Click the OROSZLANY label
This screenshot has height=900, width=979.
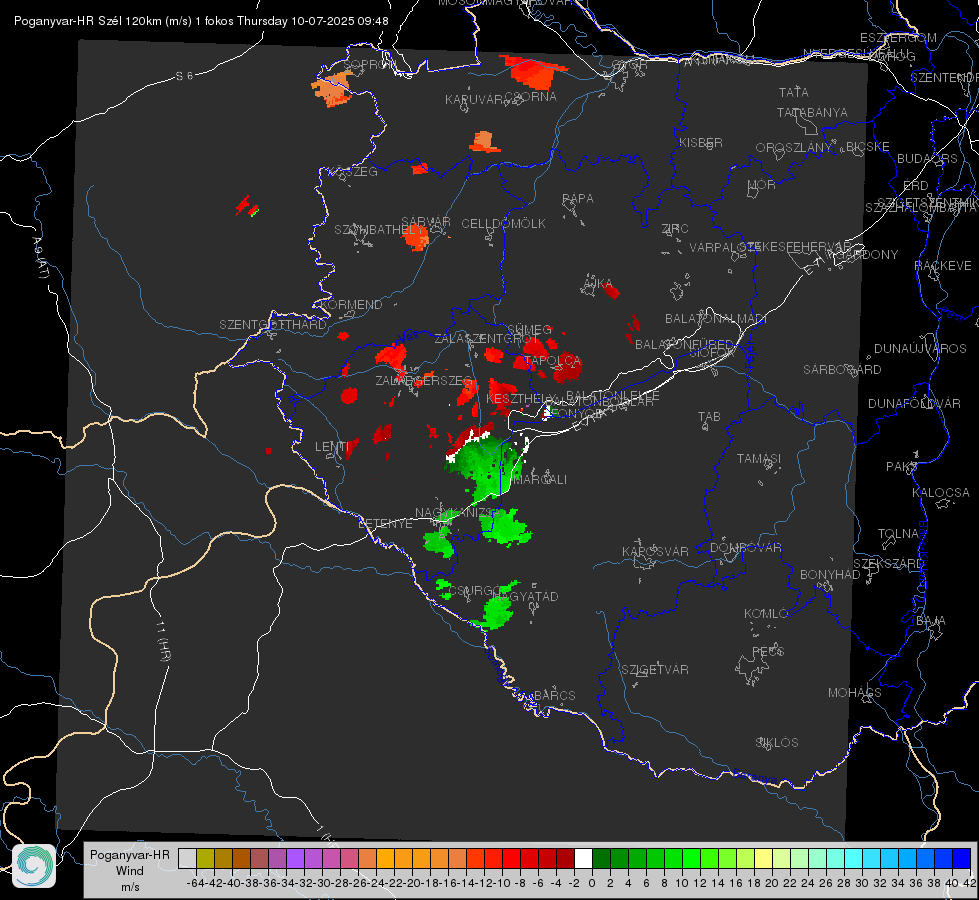(x=794, y=148)
